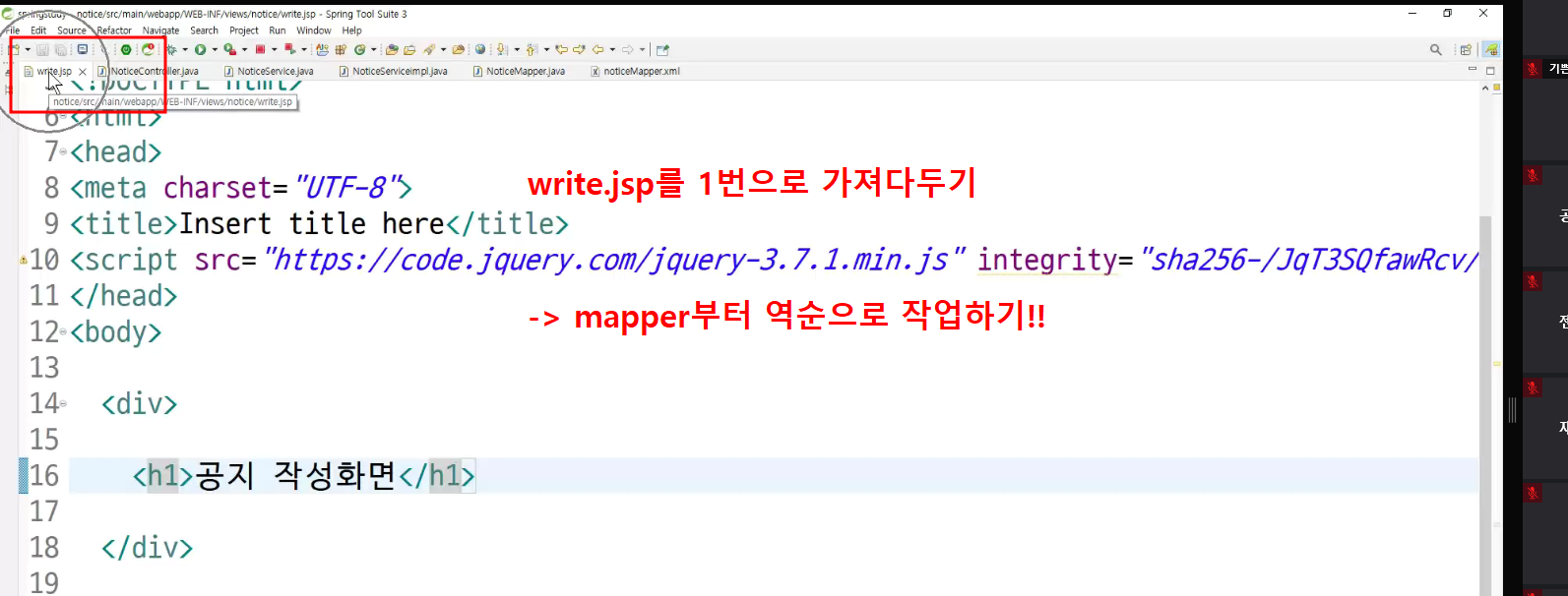Viewport: 1568px width, 596px height.
Task: Switch to the noticeMapper.xml tab
Action: coord(636,71)
